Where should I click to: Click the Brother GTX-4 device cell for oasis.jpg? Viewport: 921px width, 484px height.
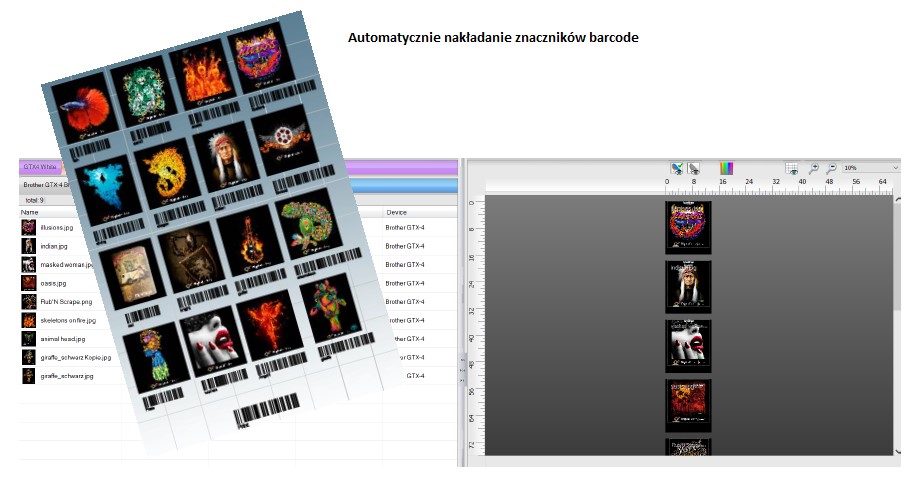pos(405,283)
